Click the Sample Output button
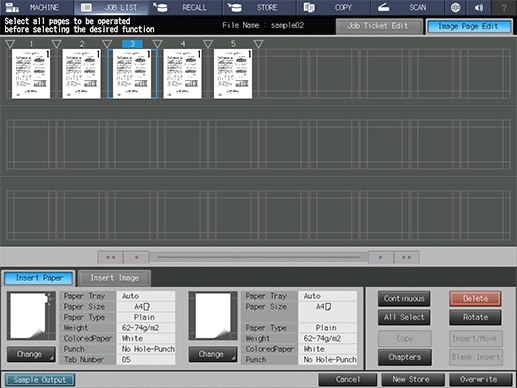Image resolution: width=517 pixels, height=388 pixels. click(x=40, y=380)
